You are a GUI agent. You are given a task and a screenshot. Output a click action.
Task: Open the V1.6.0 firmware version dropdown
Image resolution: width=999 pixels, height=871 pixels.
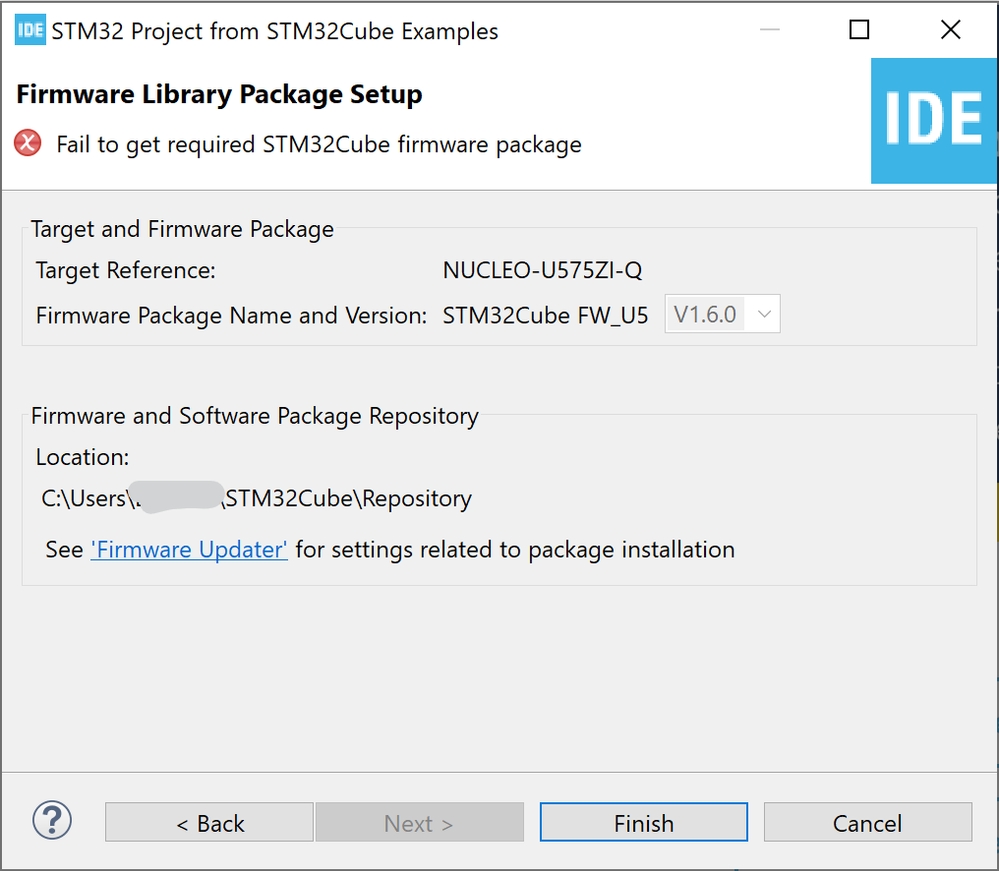(x=722, y=315)
